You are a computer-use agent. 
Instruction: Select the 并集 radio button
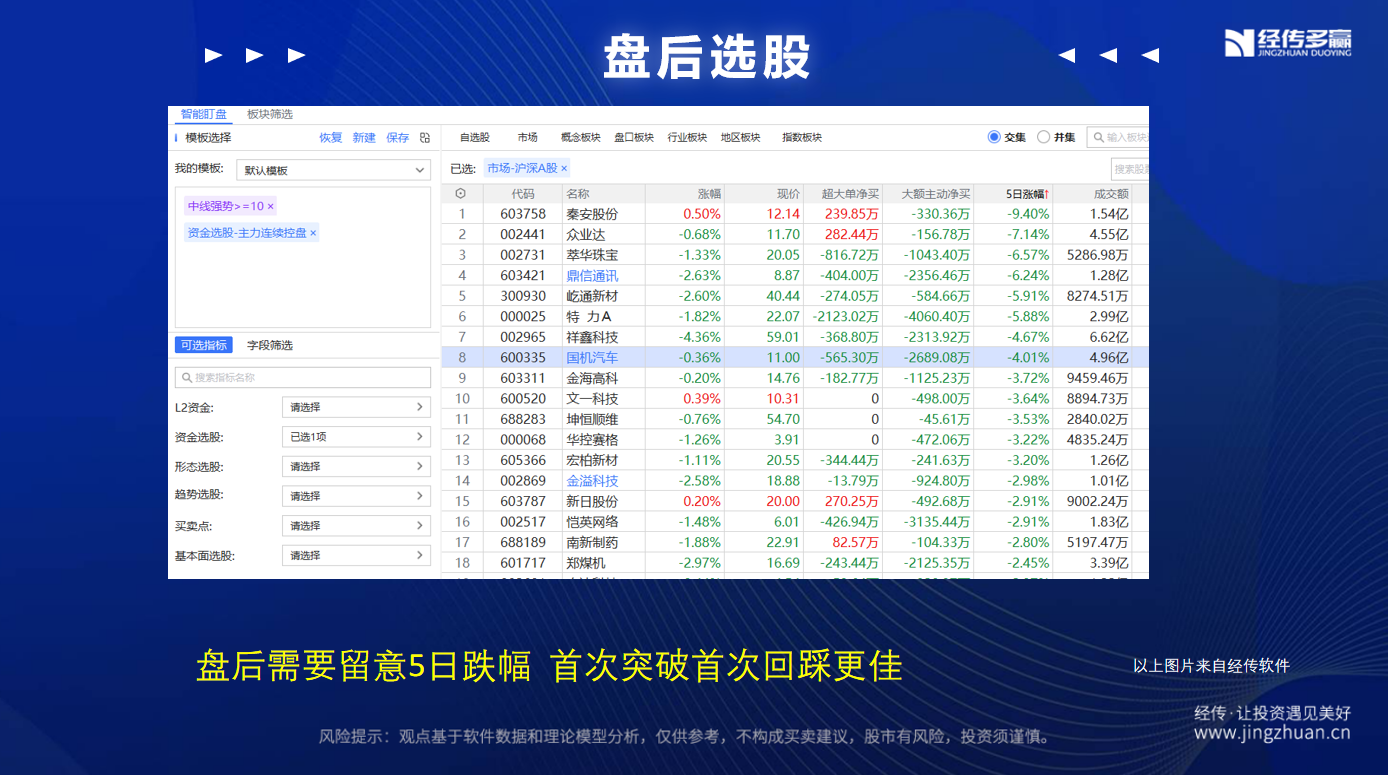point(1044,137)
